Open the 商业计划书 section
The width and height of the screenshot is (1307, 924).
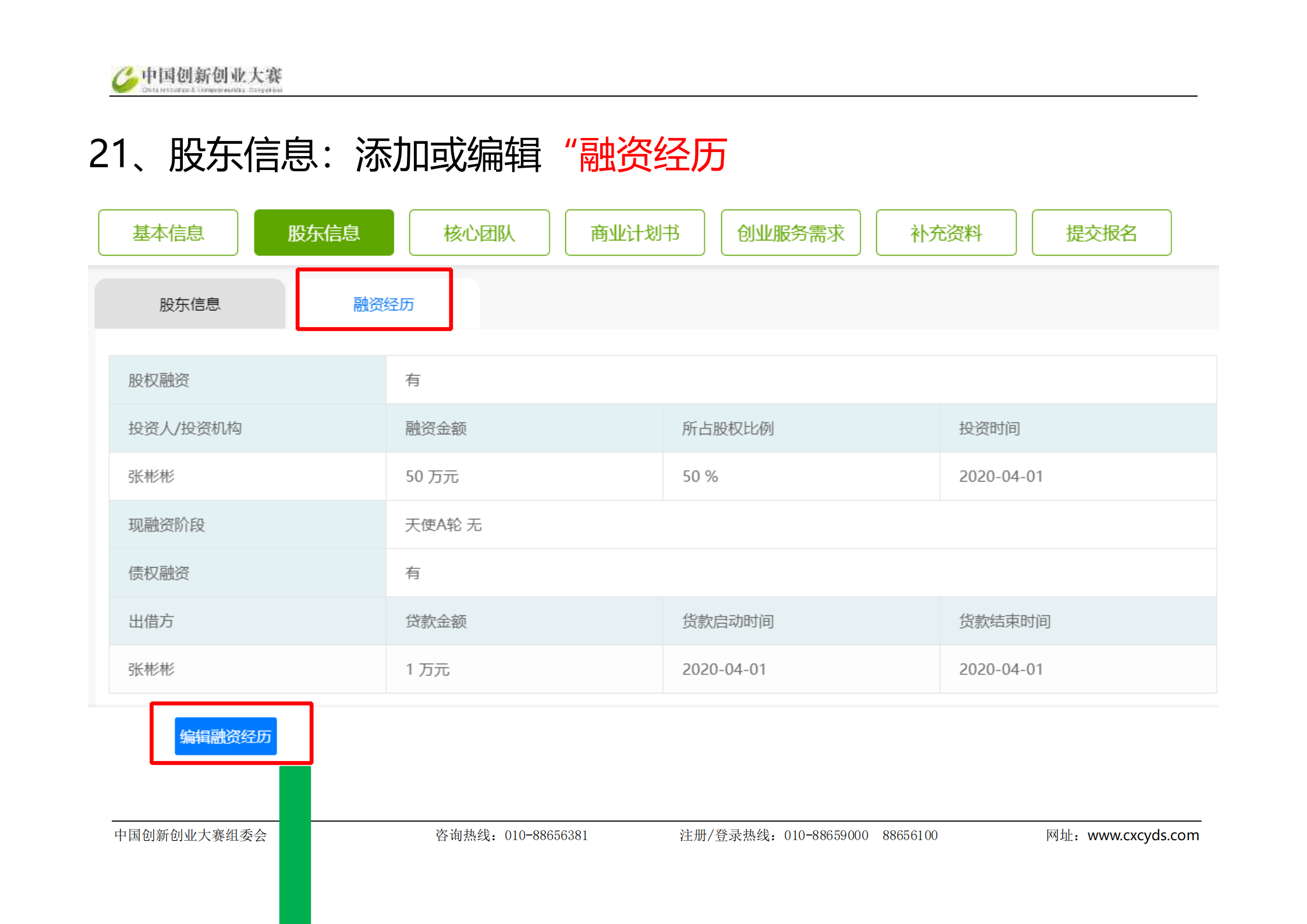(635, 233)
